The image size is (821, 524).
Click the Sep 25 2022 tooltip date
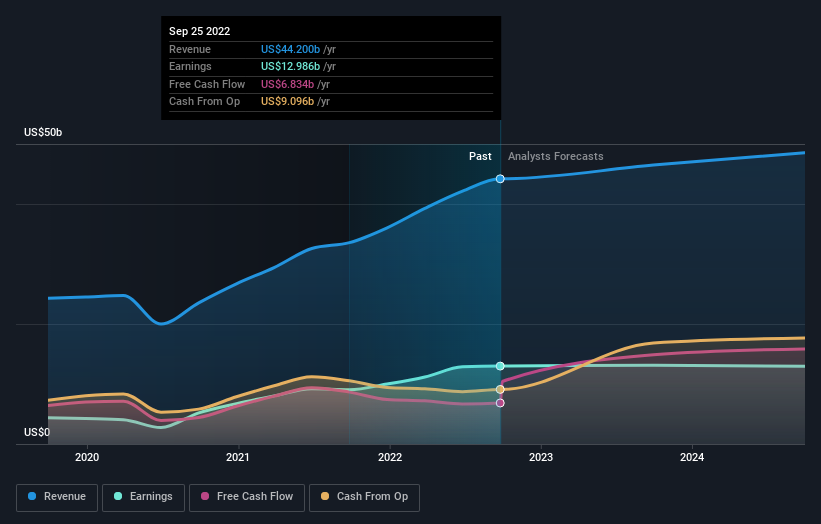199,31
